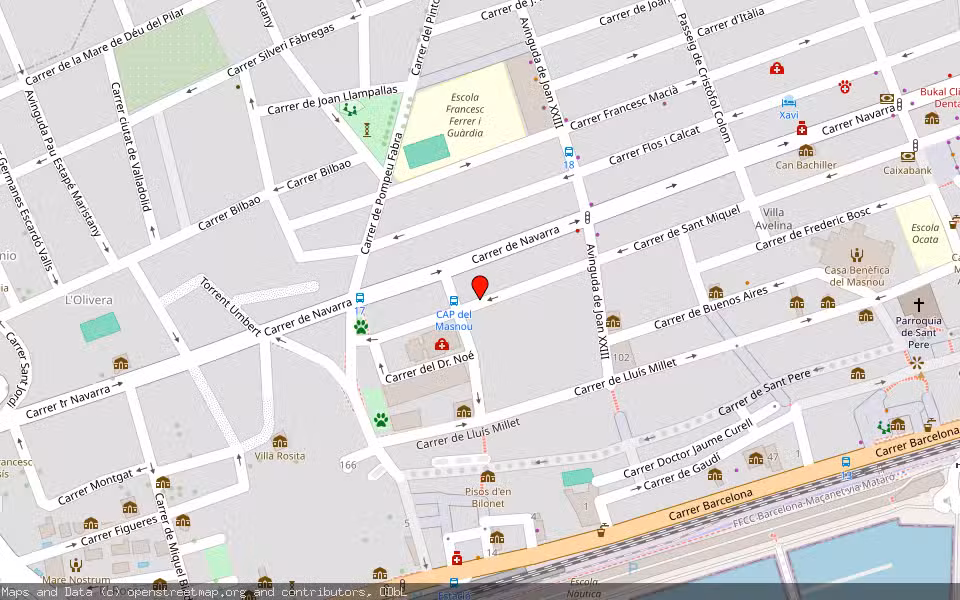
Task: Click the 'Torrent Umbert' street label
Action: 230,306
